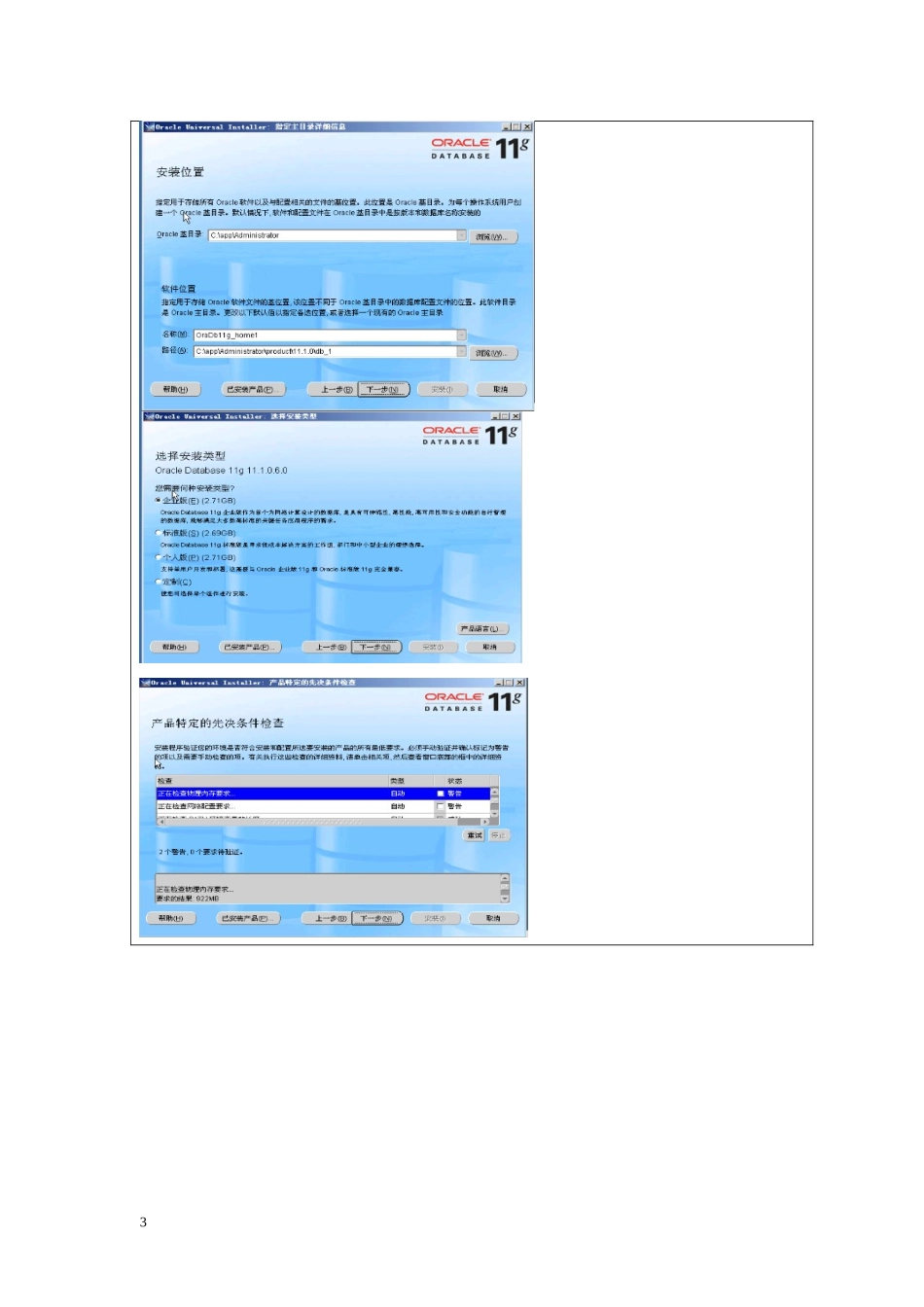Select the 个人版(P) 2.71GB radio button
Screen dimensions: 924x1307
(159, 557)
